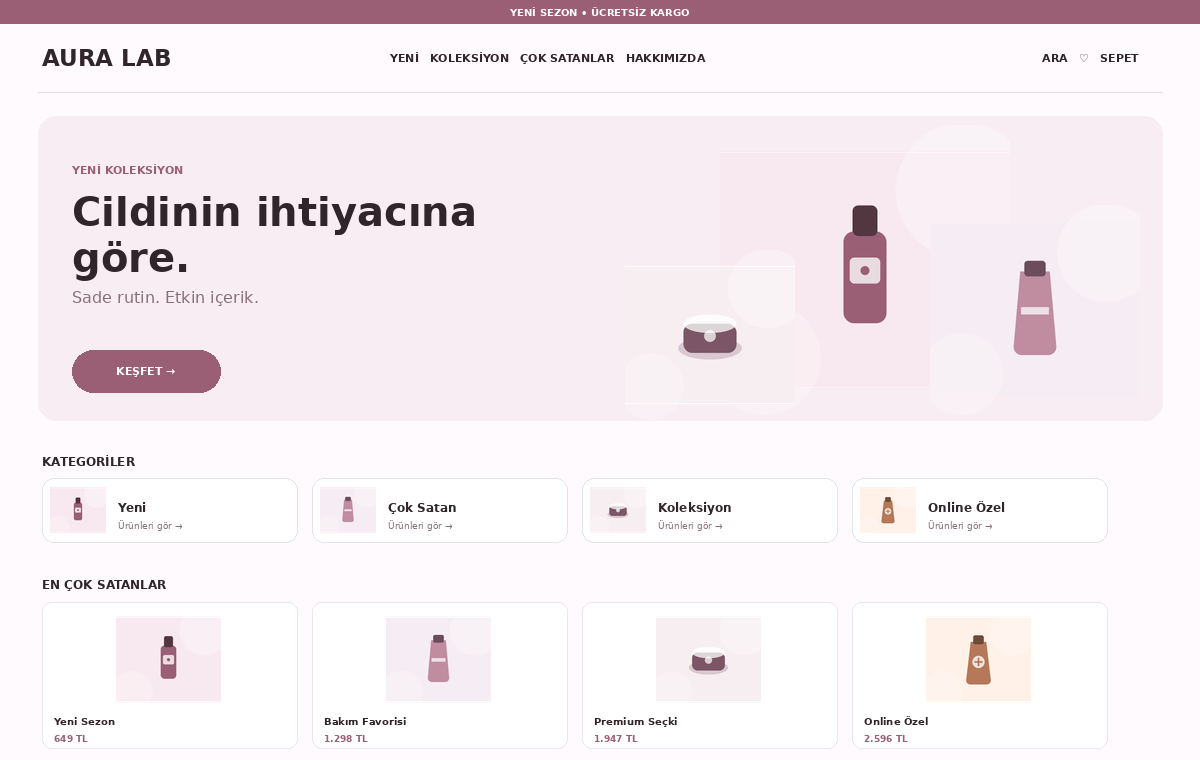Click the 649 TL price
Viewport: 1200px width, 760px height.
(x=70, y=739)
